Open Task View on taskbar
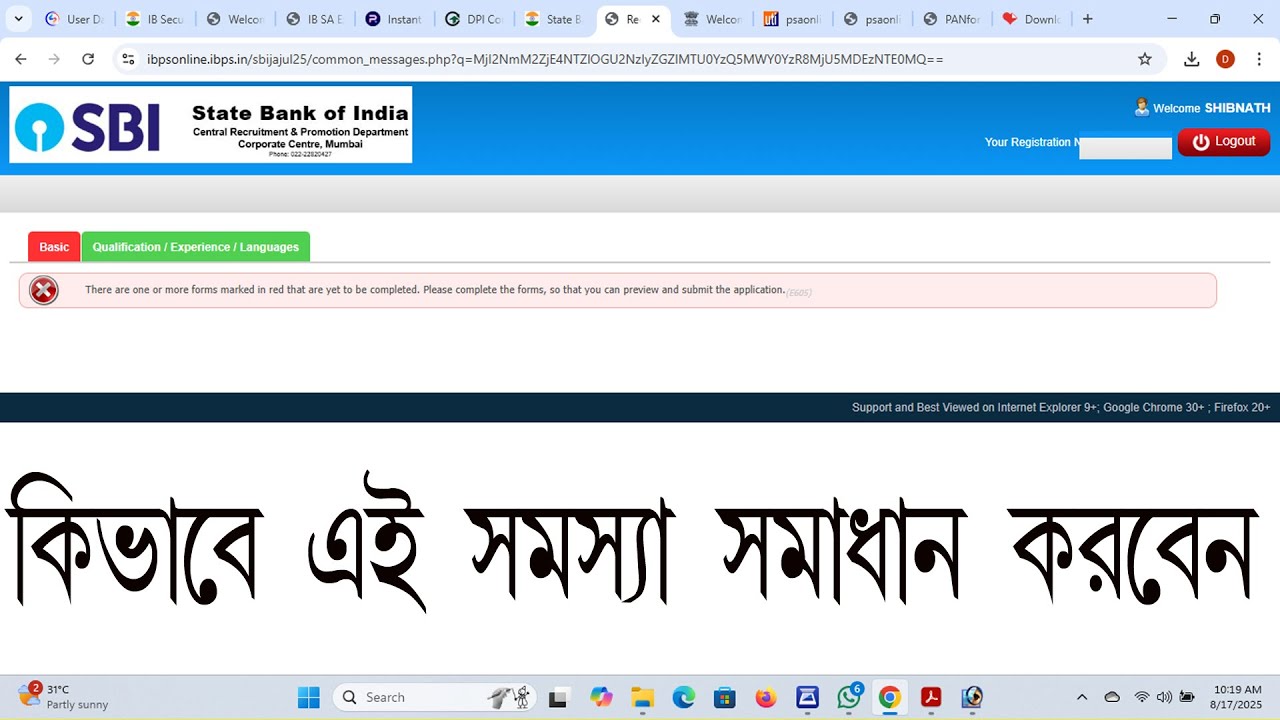Screen dimensions: 1280x720 (558, 697)
